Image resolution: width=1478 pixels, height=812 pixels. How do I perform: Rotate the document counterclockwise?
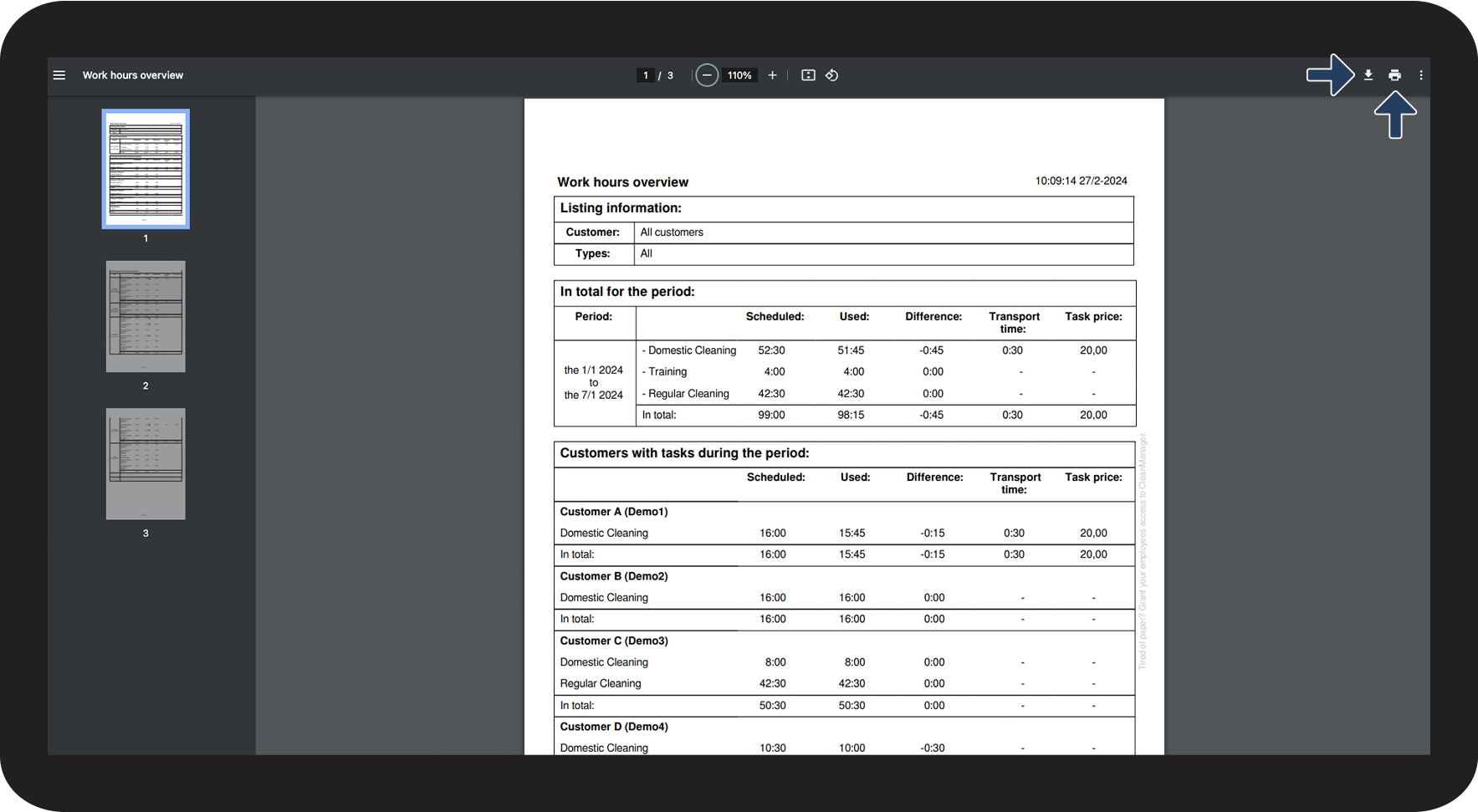coord(831,75)
